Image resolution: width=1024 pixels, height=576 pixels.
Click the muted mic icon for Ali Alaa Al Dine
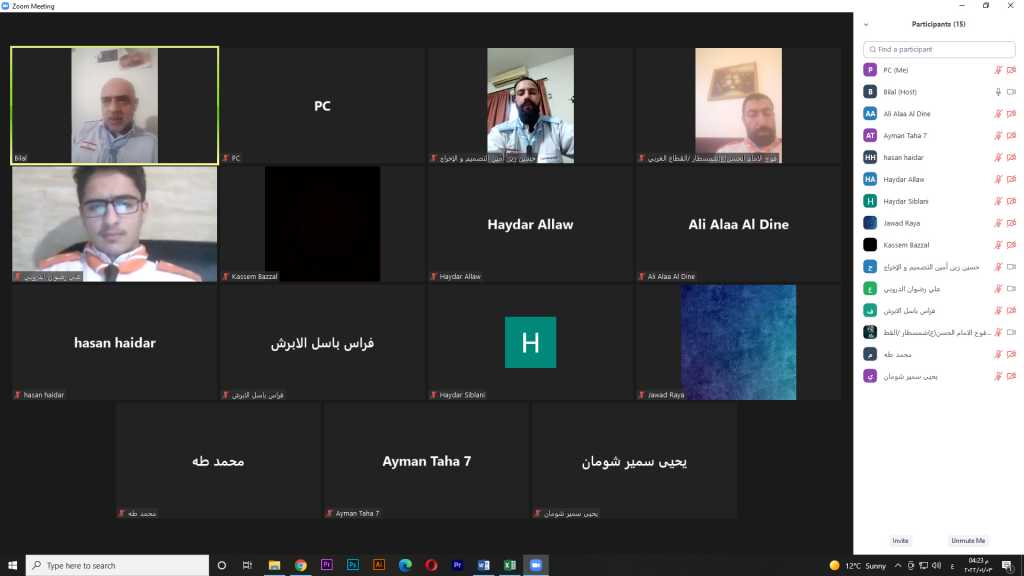coord(997,114)
